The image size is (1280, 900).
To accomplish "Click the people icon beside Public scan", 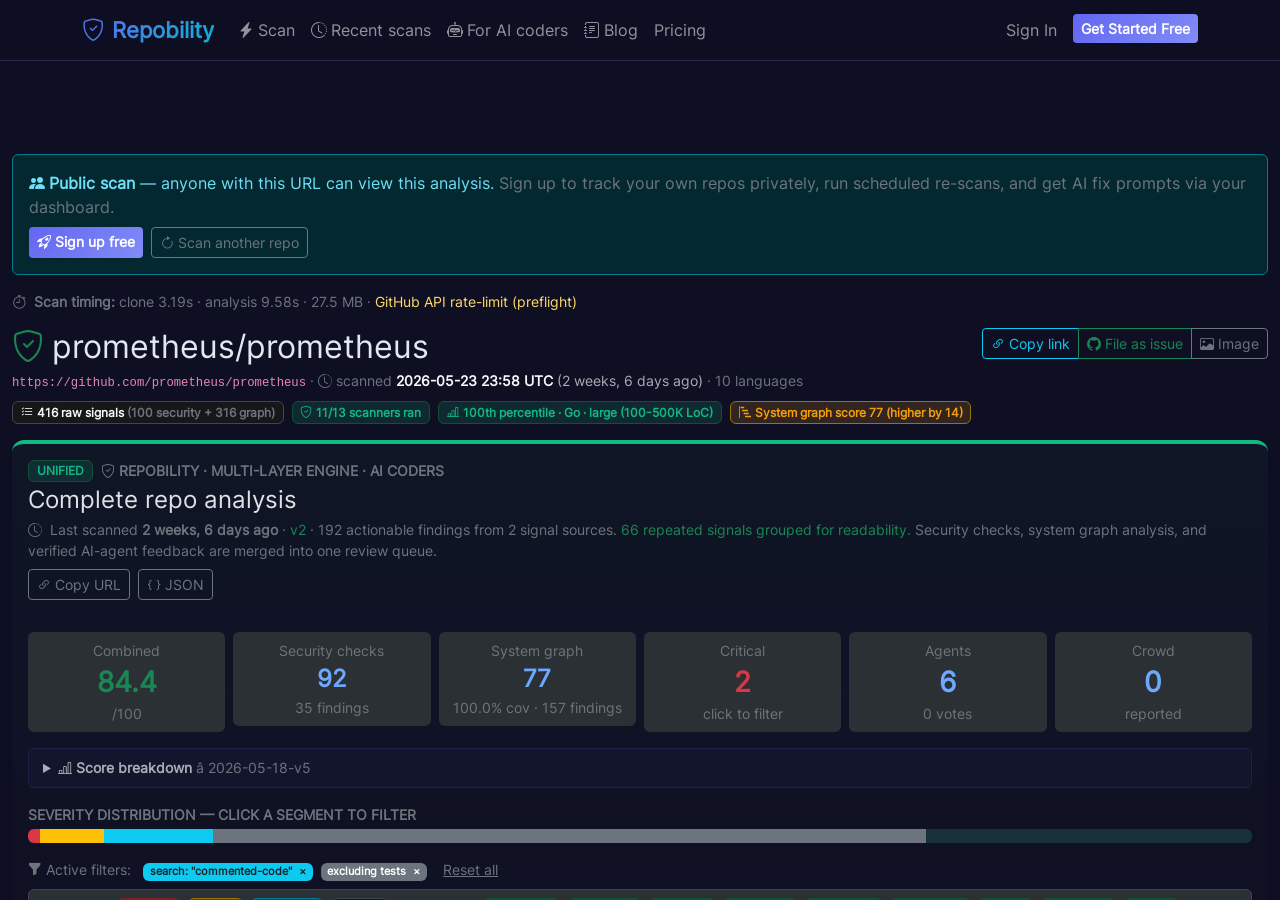I will (37, 183).
